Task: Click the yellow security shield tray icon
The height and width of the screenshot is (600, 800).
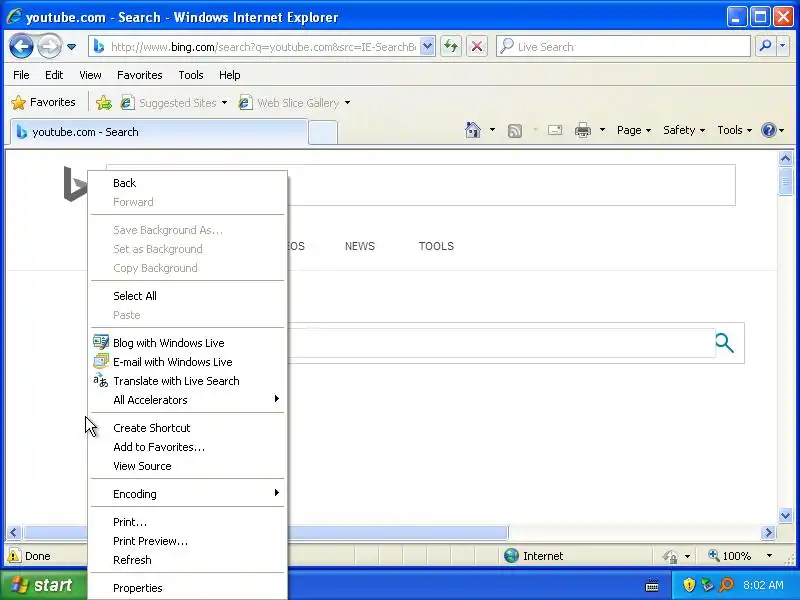Action: (689, 585)
